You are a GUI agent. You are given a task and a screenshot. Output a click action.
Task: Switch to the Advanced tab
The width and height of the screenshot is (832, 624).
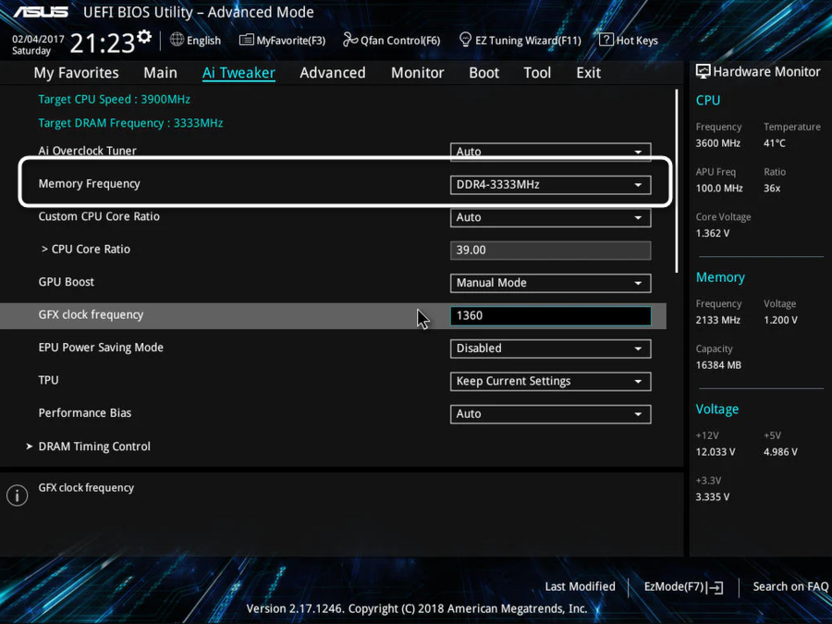[332, 73]
